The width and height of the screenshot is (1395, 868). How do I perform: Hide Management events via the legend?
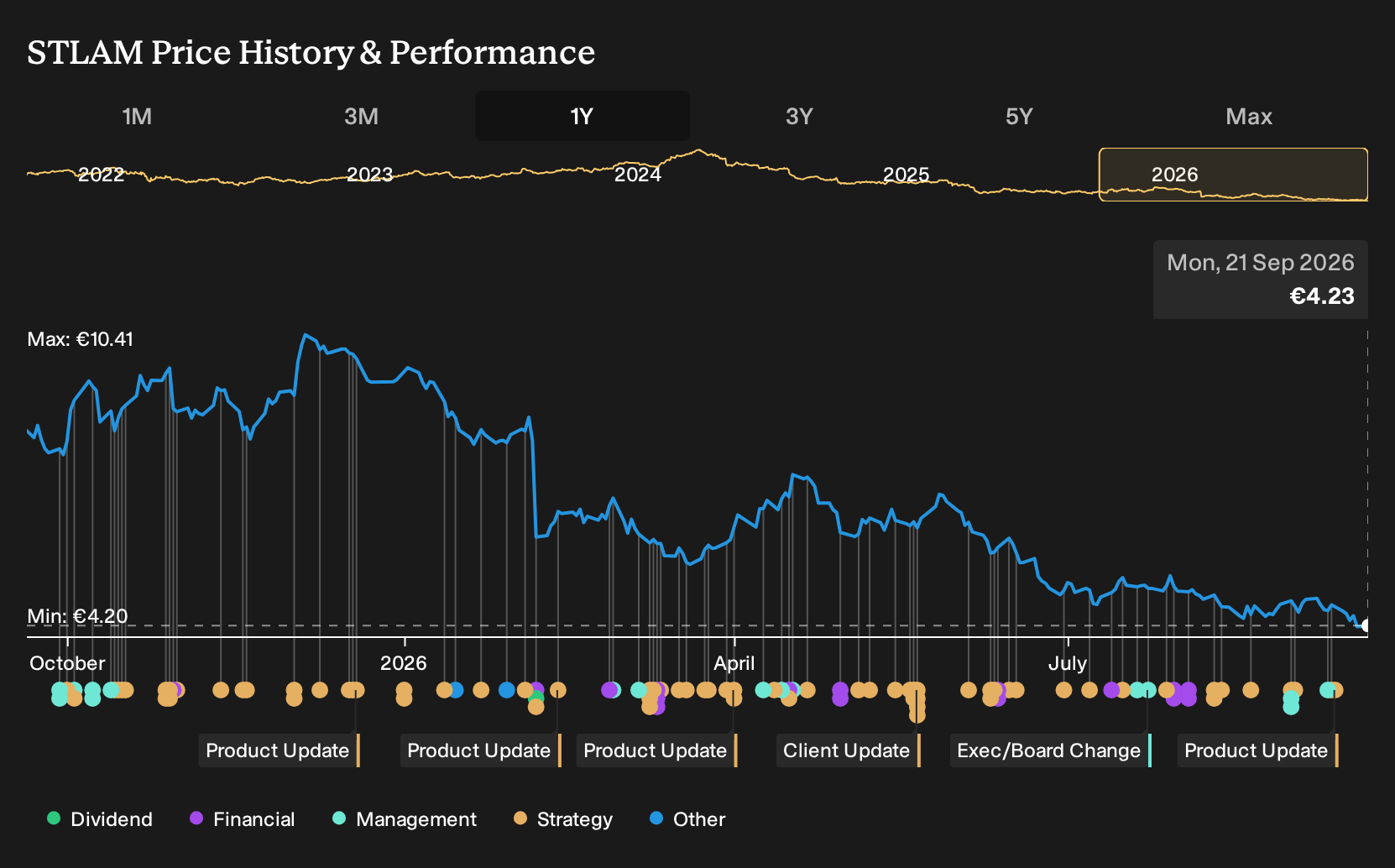[x=405, y=819]
